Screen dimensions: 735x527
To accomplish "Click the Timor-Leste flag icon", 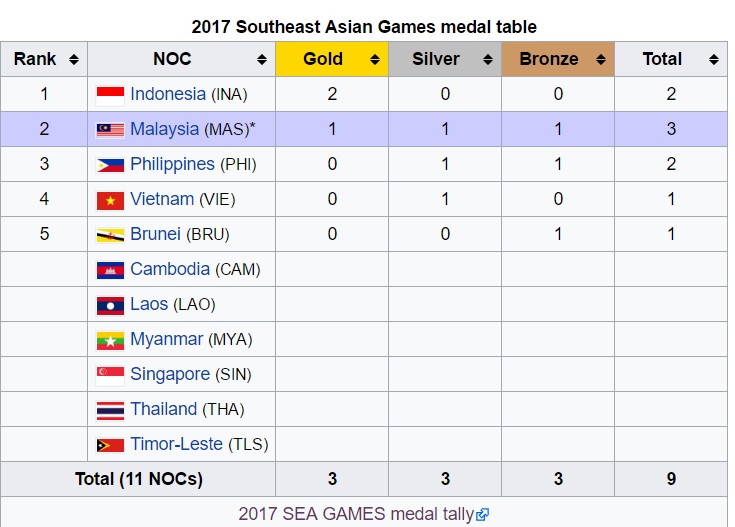I will point(110,445).
